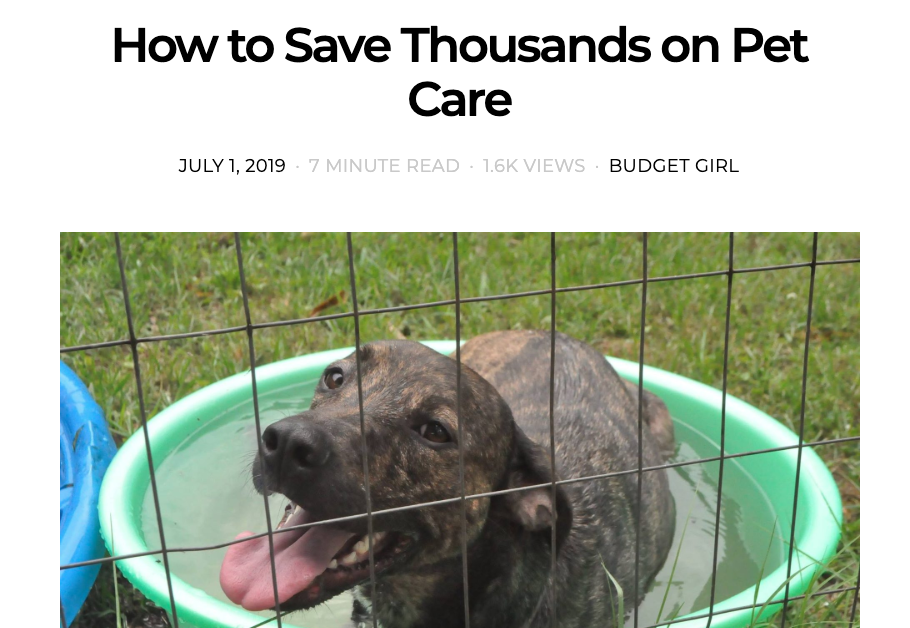Select the 7 MINUTE READ label
Image resolution: width=910 pixels, height=628 pixels.
384,166
